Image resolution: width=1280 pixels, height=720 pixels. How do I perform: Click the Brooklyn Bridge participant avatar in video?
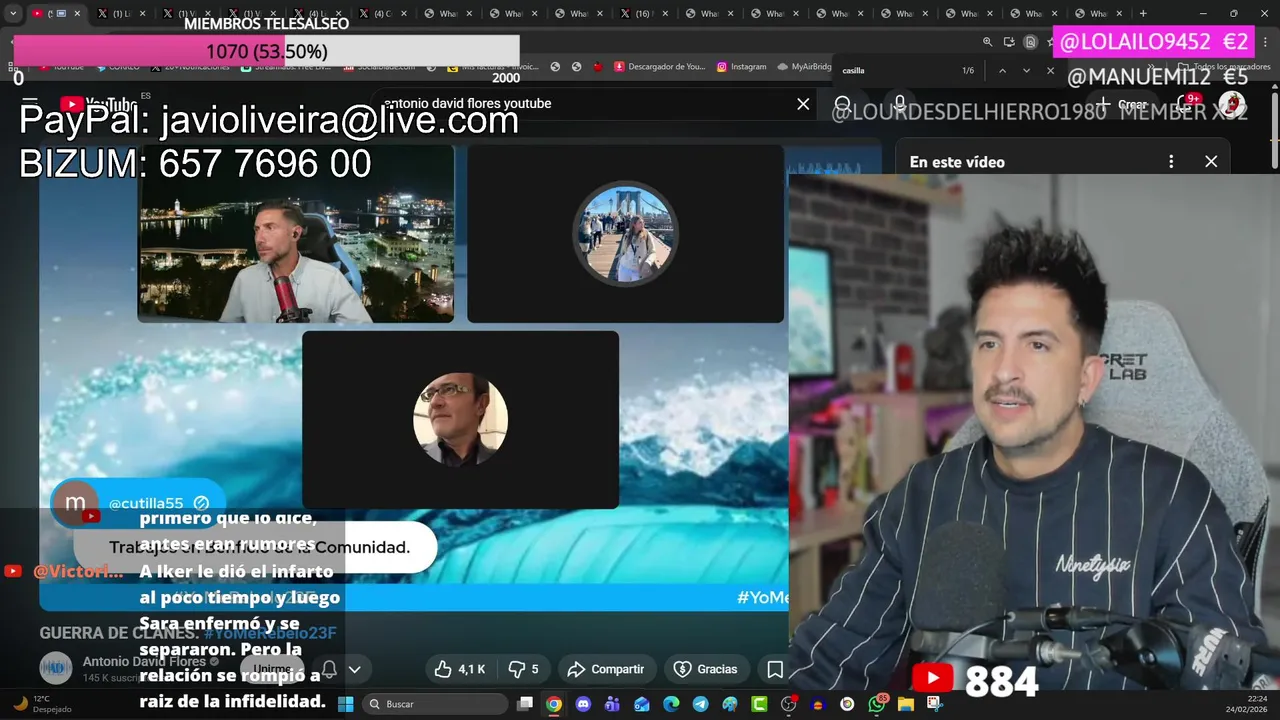626,234
